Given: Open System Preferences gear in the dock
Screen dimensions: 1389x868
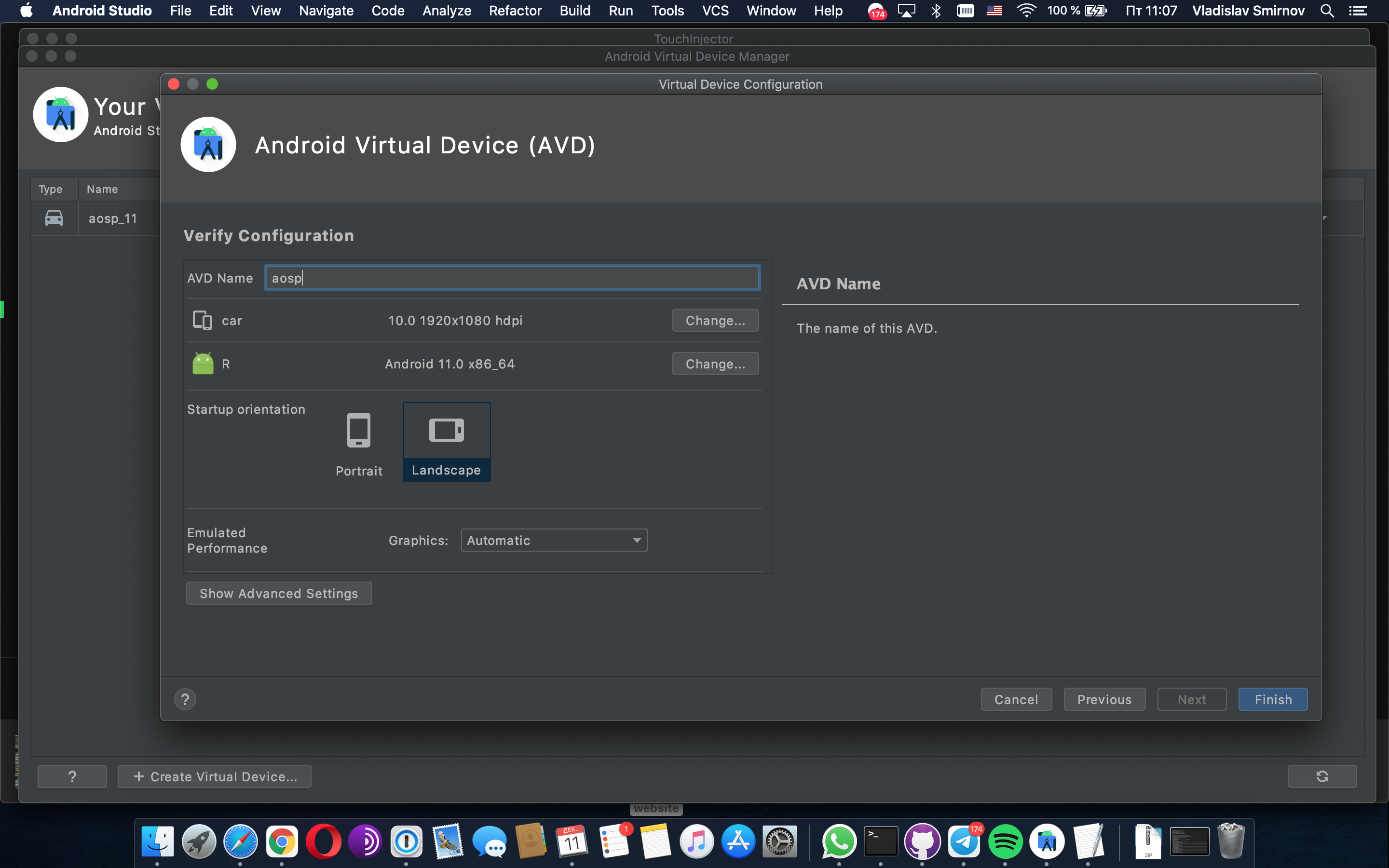Looking at the screenshot, I should [x=779, y=841].
